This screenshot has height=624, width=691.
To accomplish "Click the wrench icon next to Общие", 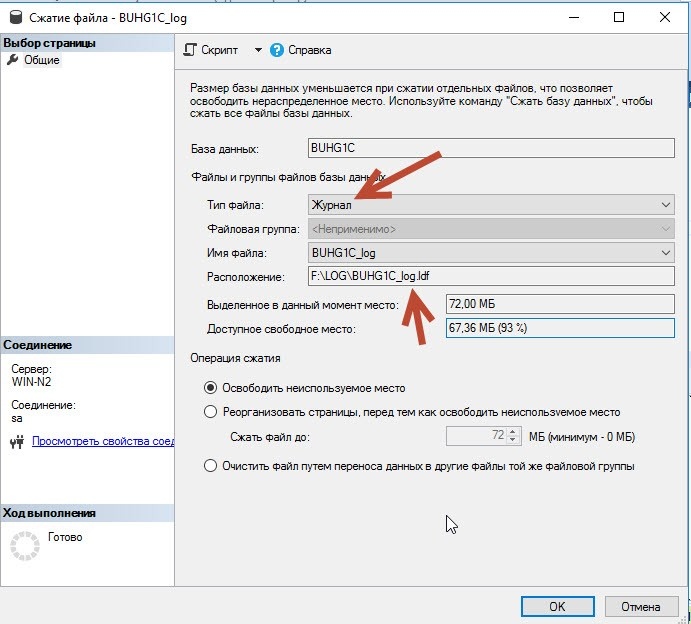I will tap(12, 59).
